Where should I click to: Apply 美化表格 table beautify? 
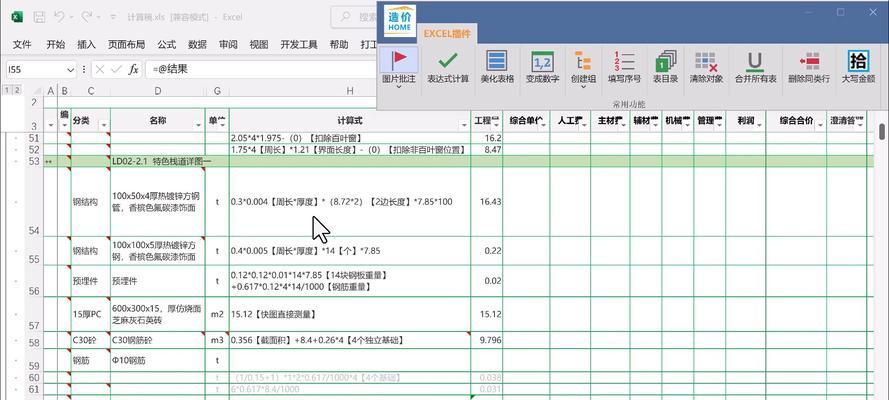497,67
